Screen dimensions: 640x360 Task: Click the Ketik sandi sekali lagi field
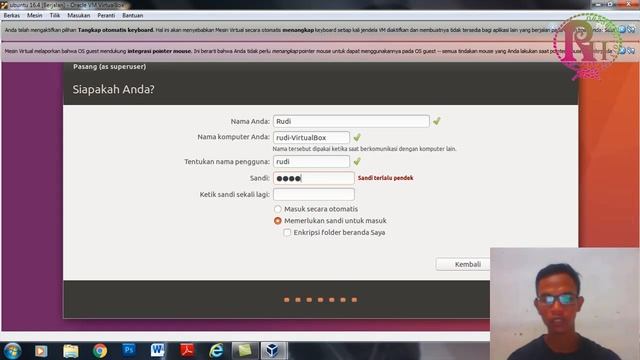(313, 194)
